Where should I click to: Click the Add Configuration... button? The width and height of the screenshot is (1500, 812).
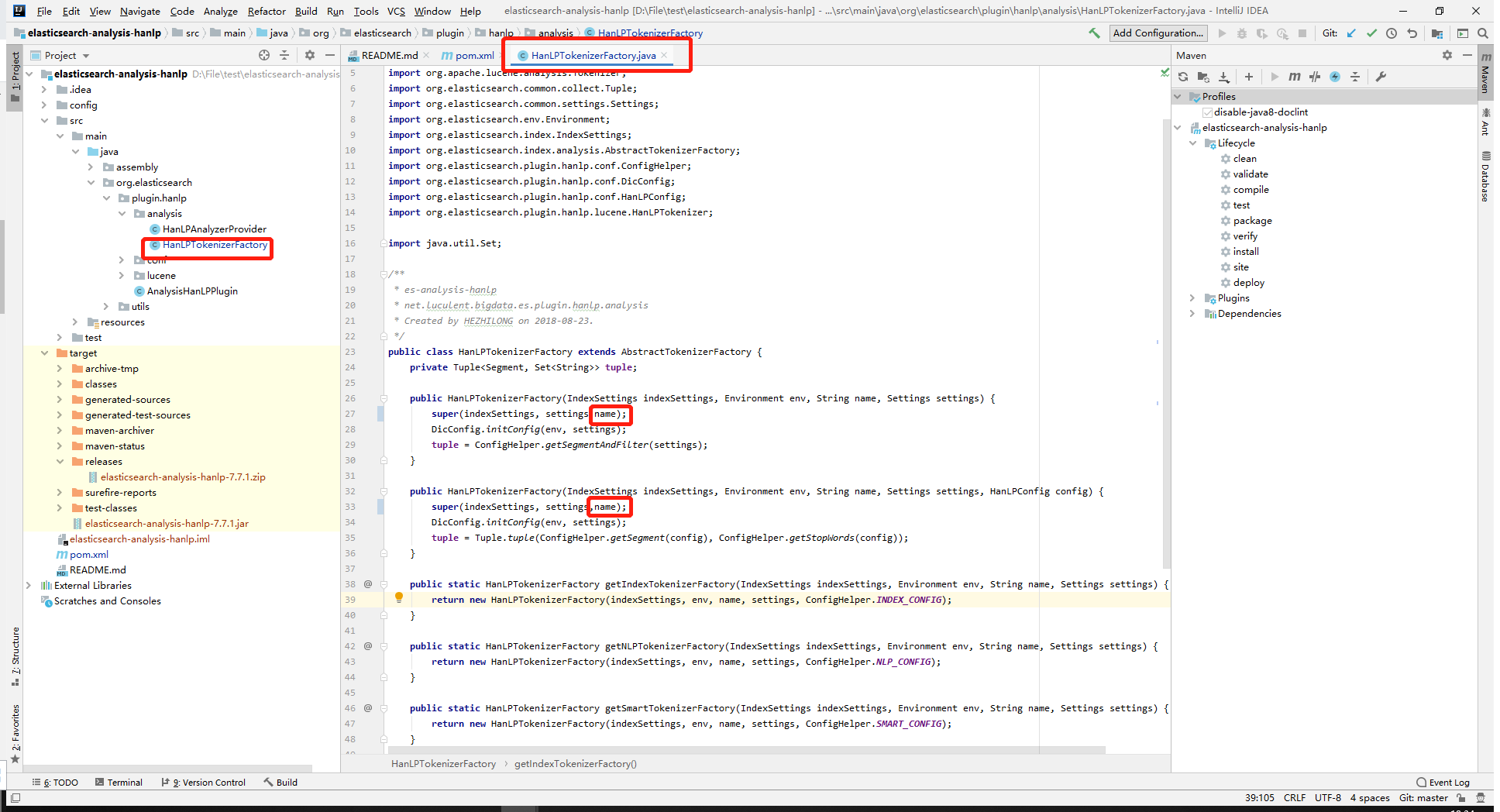[x=1158, y=33]
